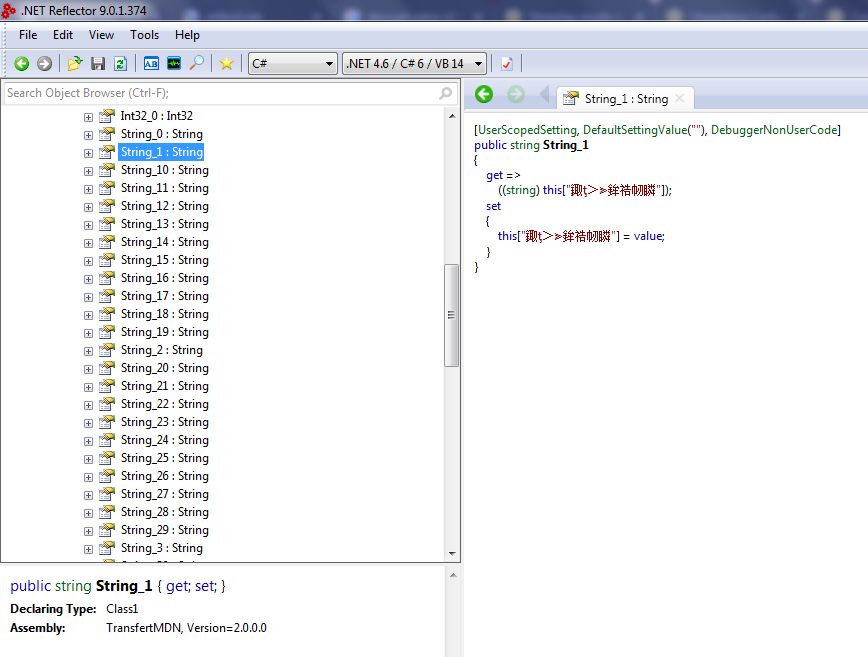The height and width of the screenshot is (657, 868).
Task: Select the String_1 : String code tab
Action: coord(626,99)
